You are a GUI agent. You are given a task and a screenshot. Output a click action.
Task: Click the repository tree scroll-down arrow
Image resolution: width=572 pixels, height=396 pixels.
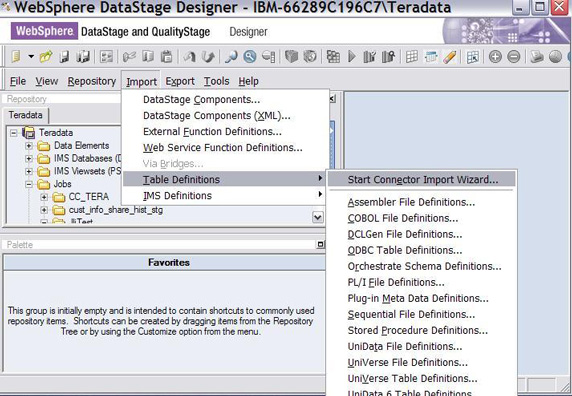point(318,218)
